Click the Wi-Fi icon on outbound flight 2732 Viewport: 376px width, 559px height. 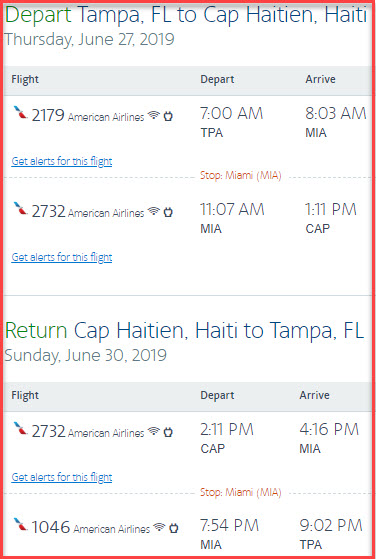pyautogui.click(x=154, y=211)
